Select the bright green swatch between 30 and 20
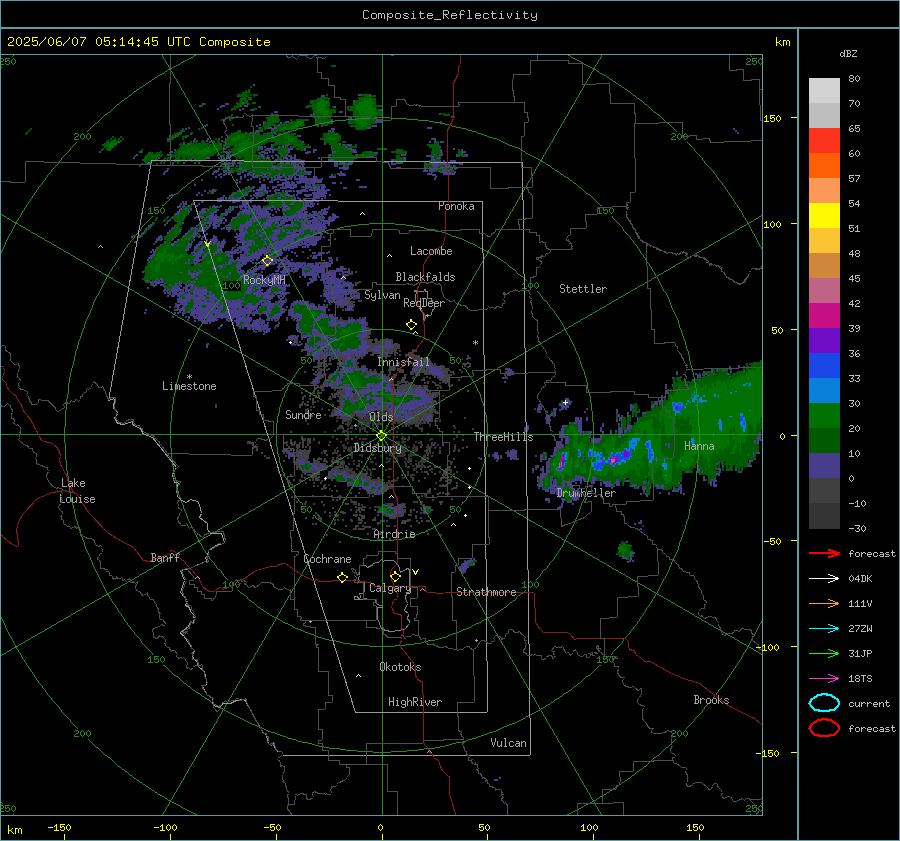The width and height of the screenshot is (900, 841). pyautogui.click(x=824, y=416)
